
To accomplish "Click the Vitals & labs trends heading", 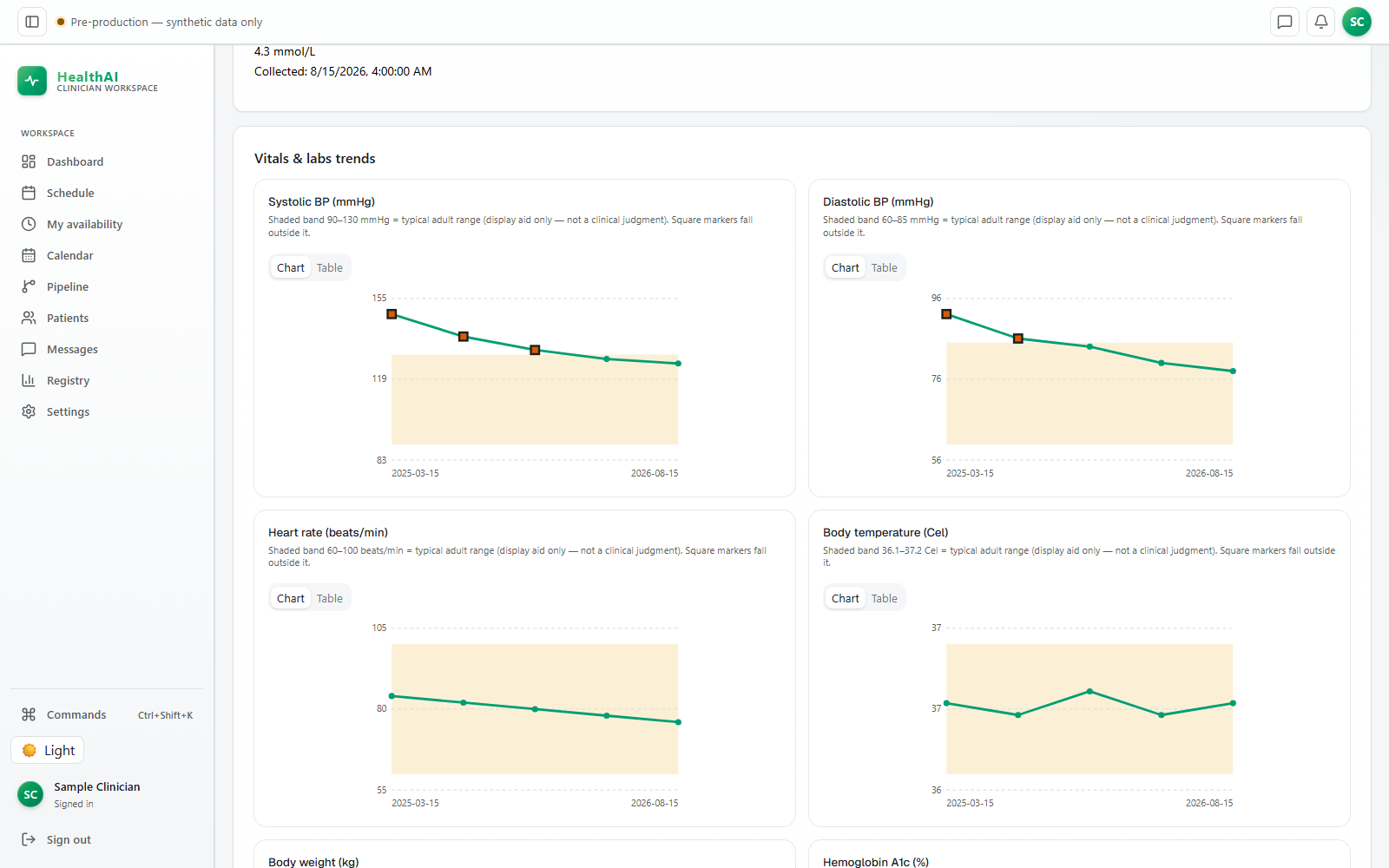I will (x=315, y=158).
